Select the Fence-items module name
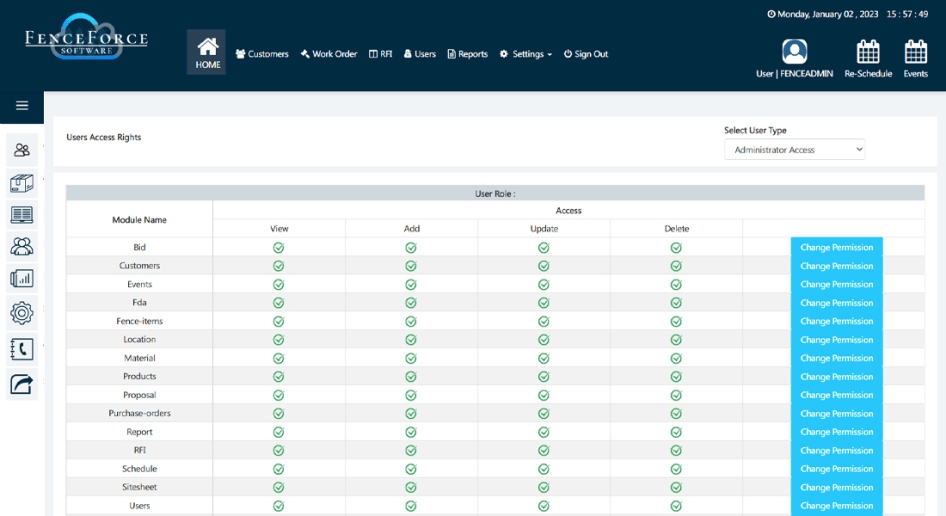Viewport: 946px width, 516px height. tap(139, 321)
